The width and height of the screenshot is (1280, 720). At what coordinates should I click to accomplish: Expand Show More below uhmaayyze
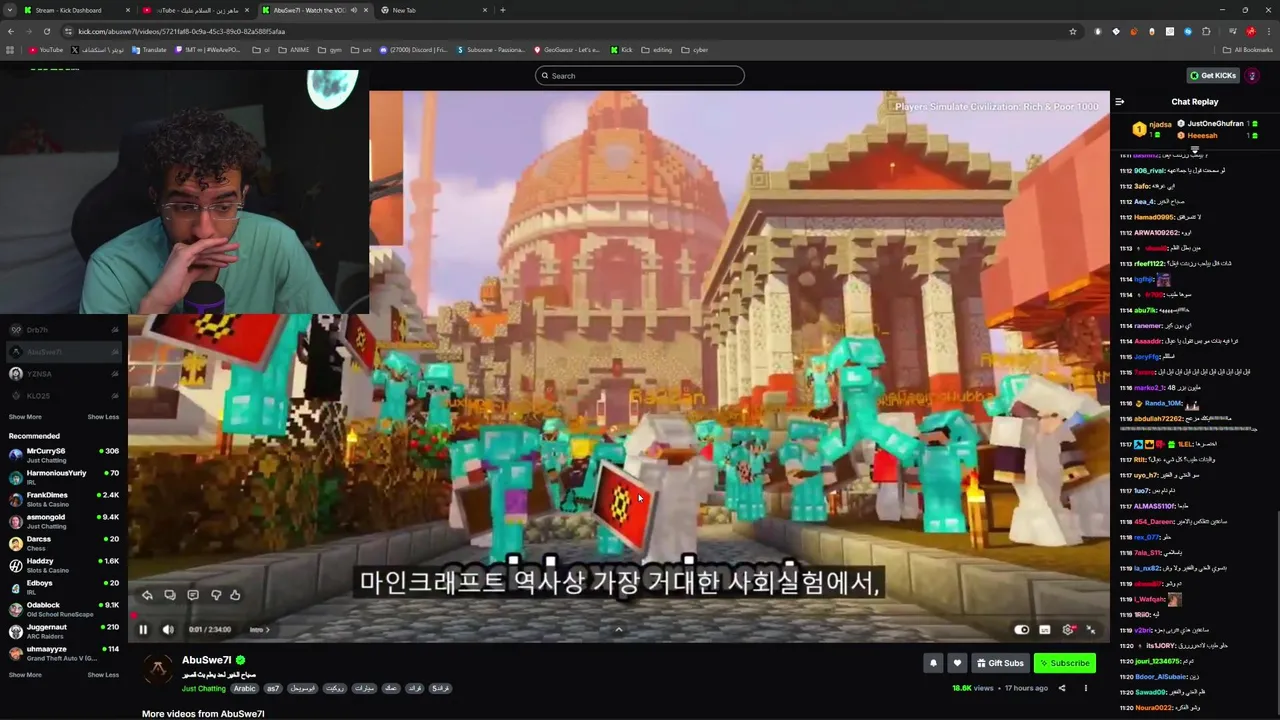(25, 675)
